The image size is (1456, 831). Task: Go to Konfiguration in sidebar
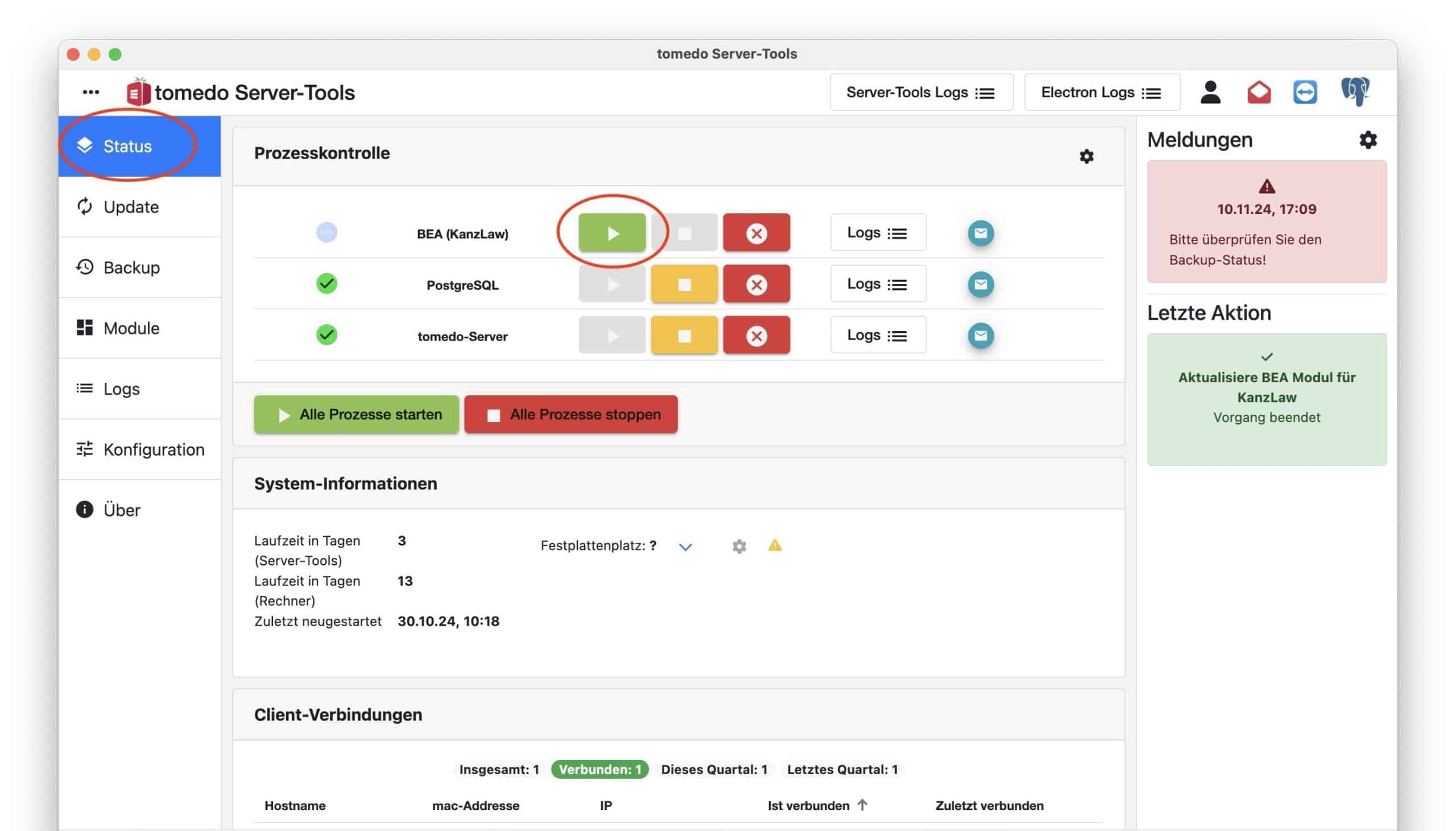(153, 449)
